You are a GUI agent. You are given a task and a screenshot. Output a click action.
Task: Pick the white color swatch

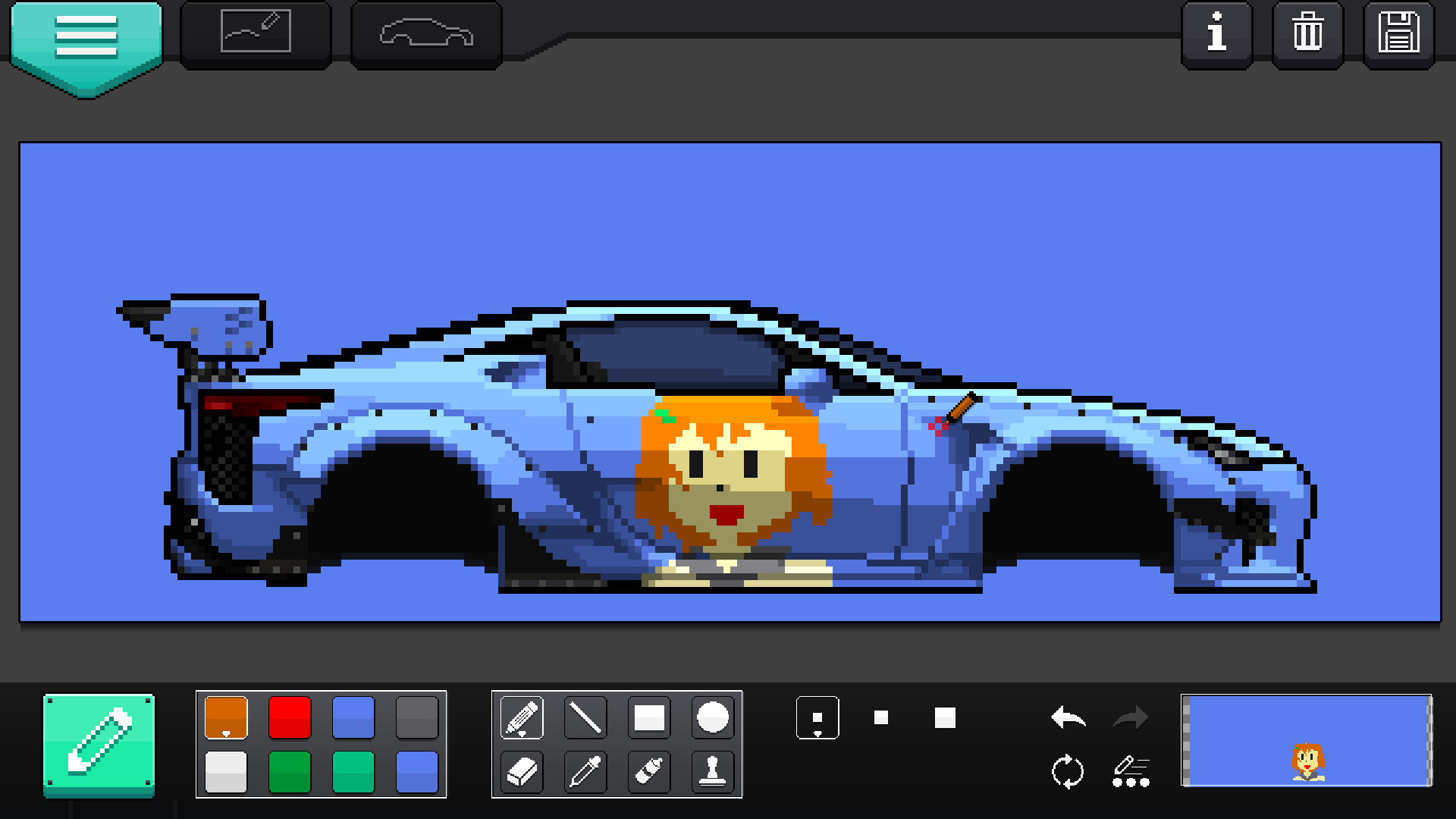tap(226, 772)
